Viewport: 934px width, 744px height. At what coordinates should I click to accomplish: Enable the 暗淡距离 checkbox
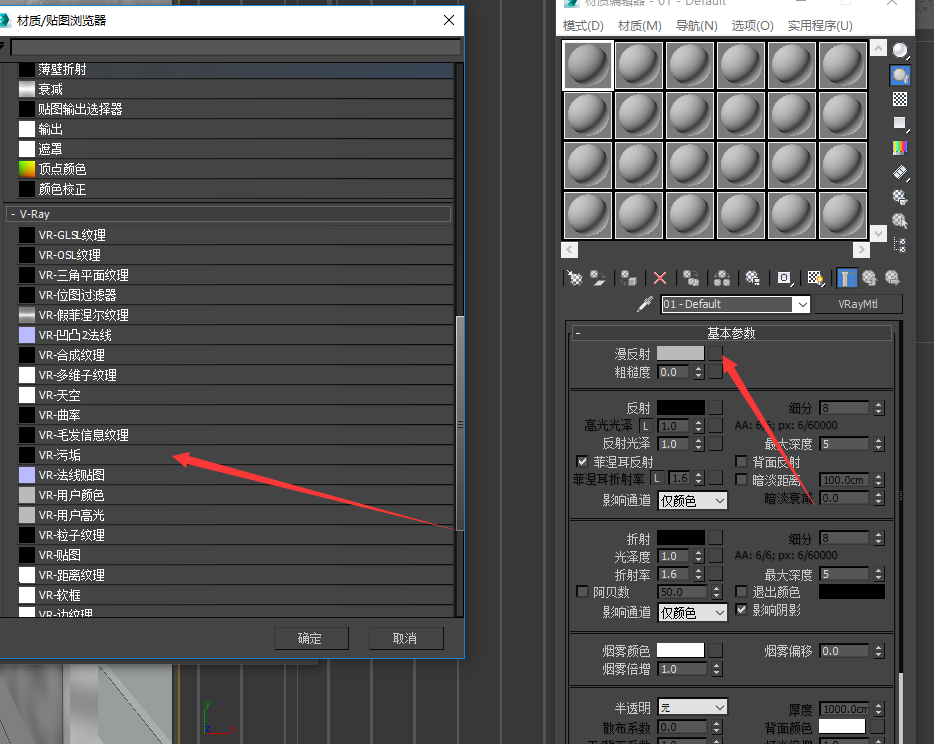pyautogui.click(x=742, y=479)
